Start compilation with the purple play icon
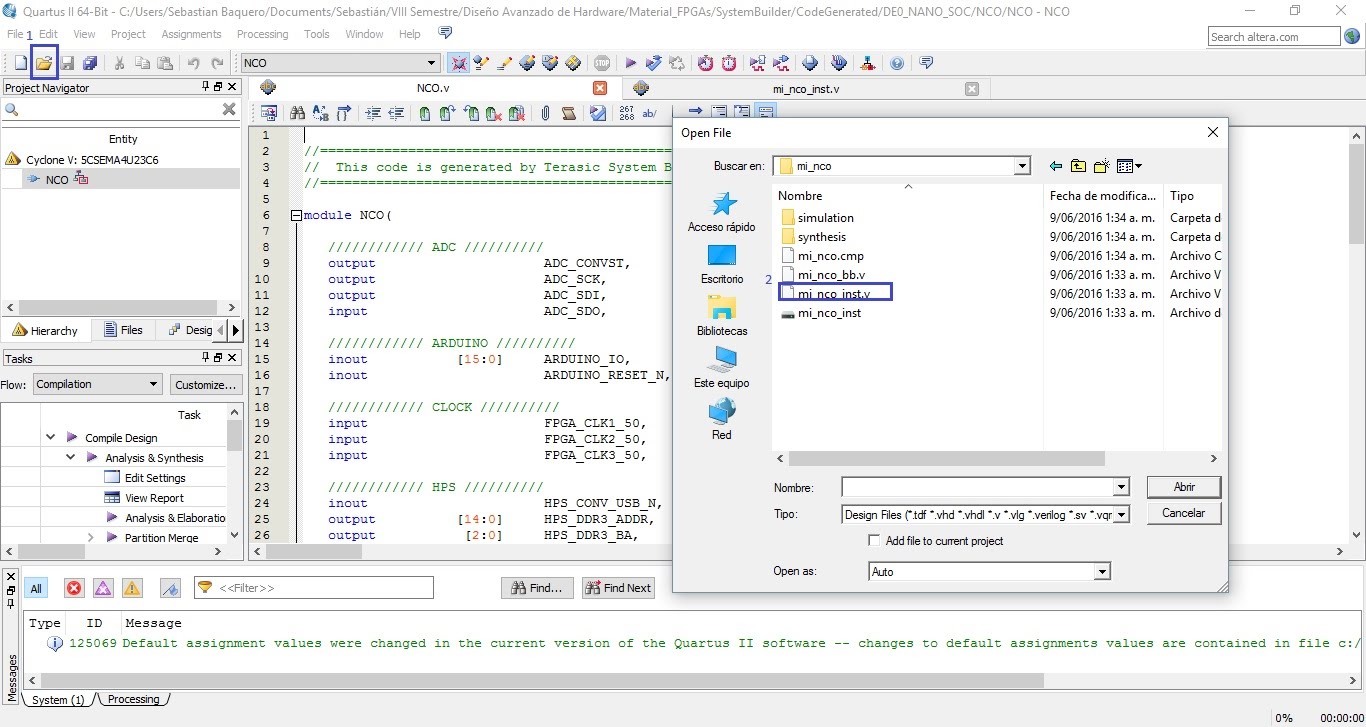Screen dimensions: 1366x727 631,63
